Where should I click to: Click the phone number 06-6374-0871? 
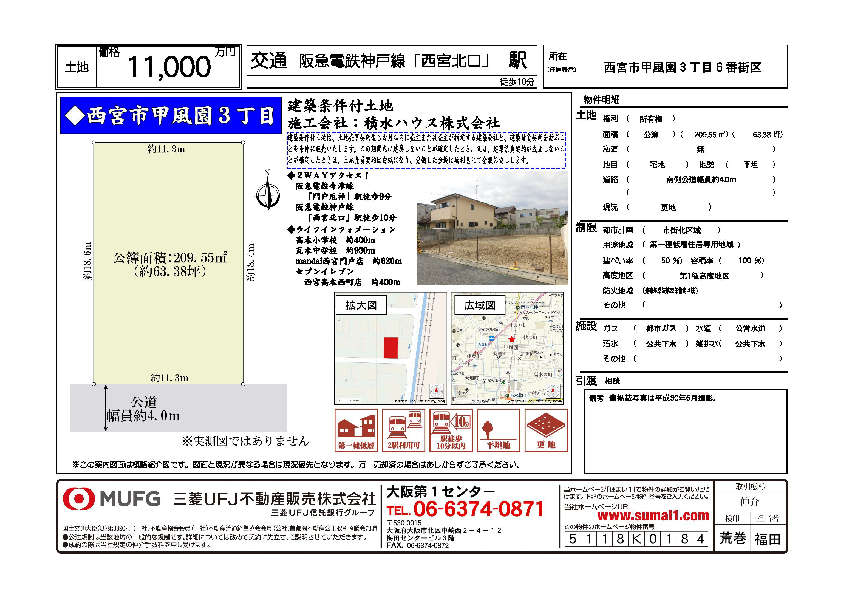[x=479, y=509]
